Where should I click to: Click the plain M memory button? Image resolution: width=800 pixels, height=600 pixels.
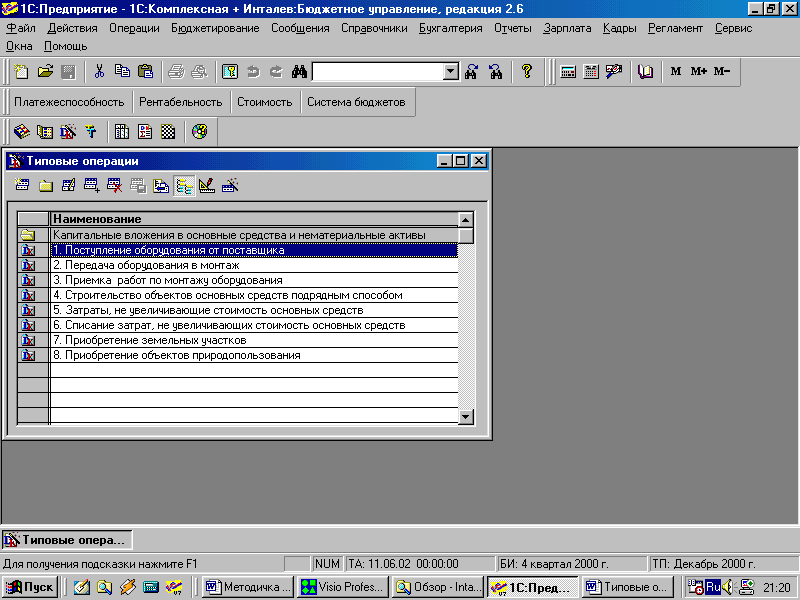tap(676, 71)
